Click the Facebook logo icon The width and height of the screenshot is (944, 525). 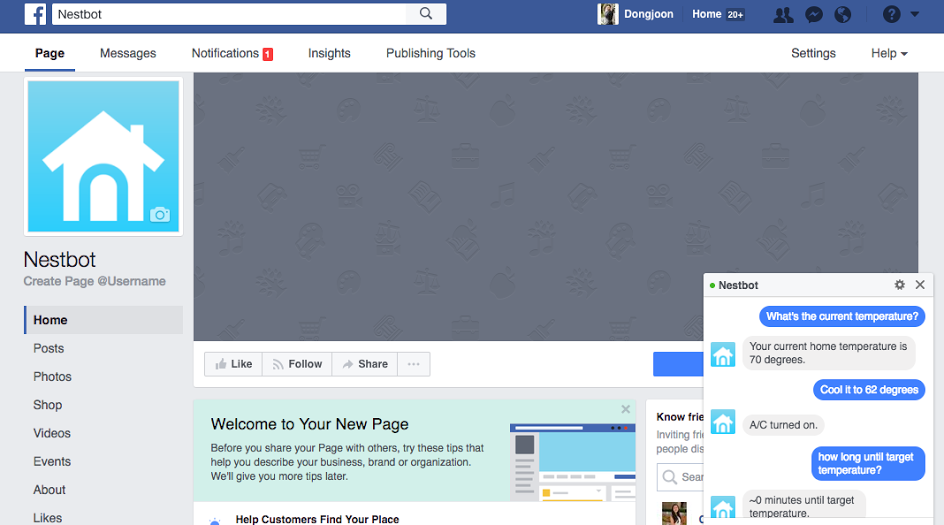click(x=36, y=14)
